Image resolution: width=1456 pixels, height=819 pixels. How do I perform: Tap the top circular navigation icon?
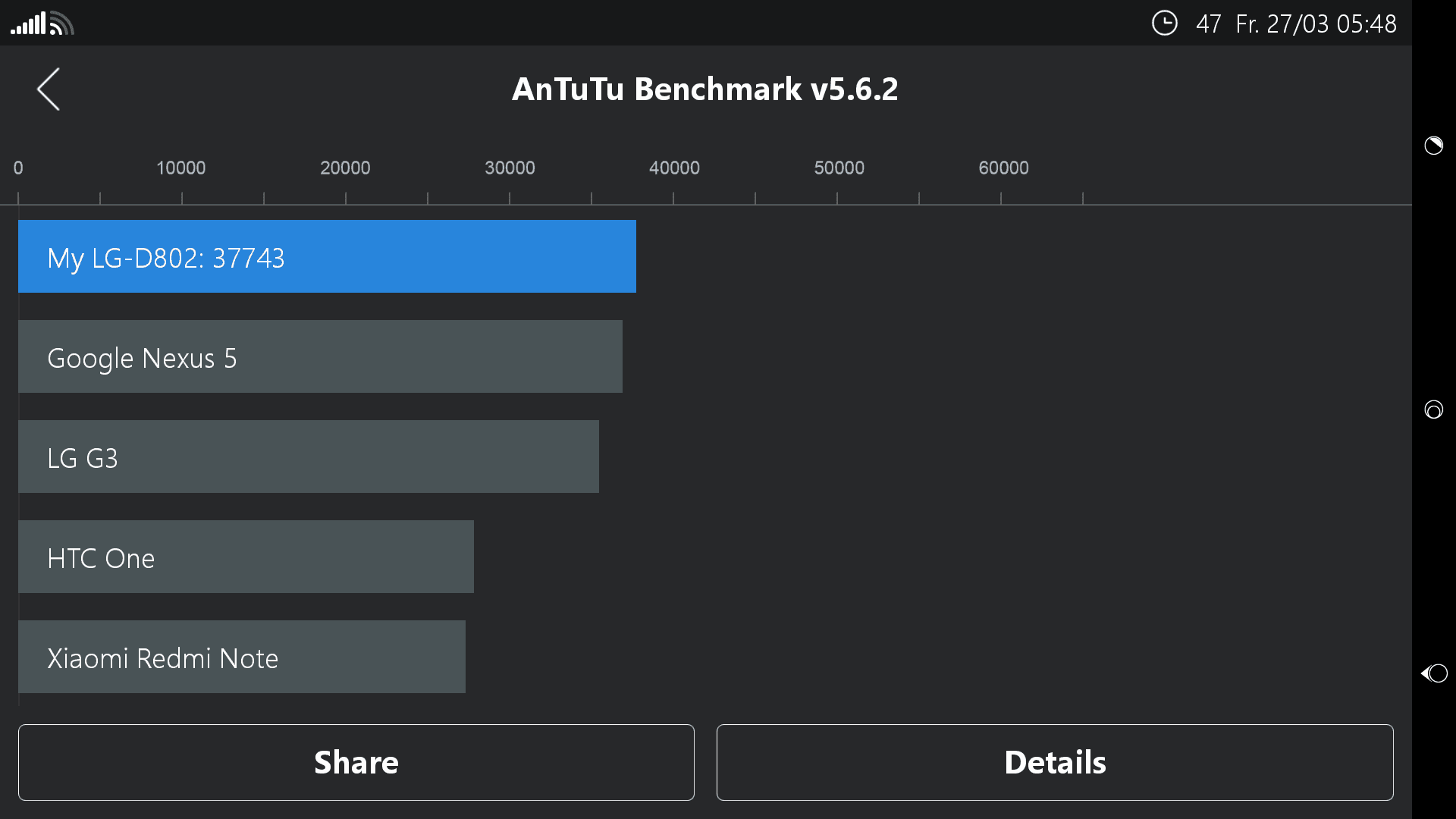click(1433, 146)
